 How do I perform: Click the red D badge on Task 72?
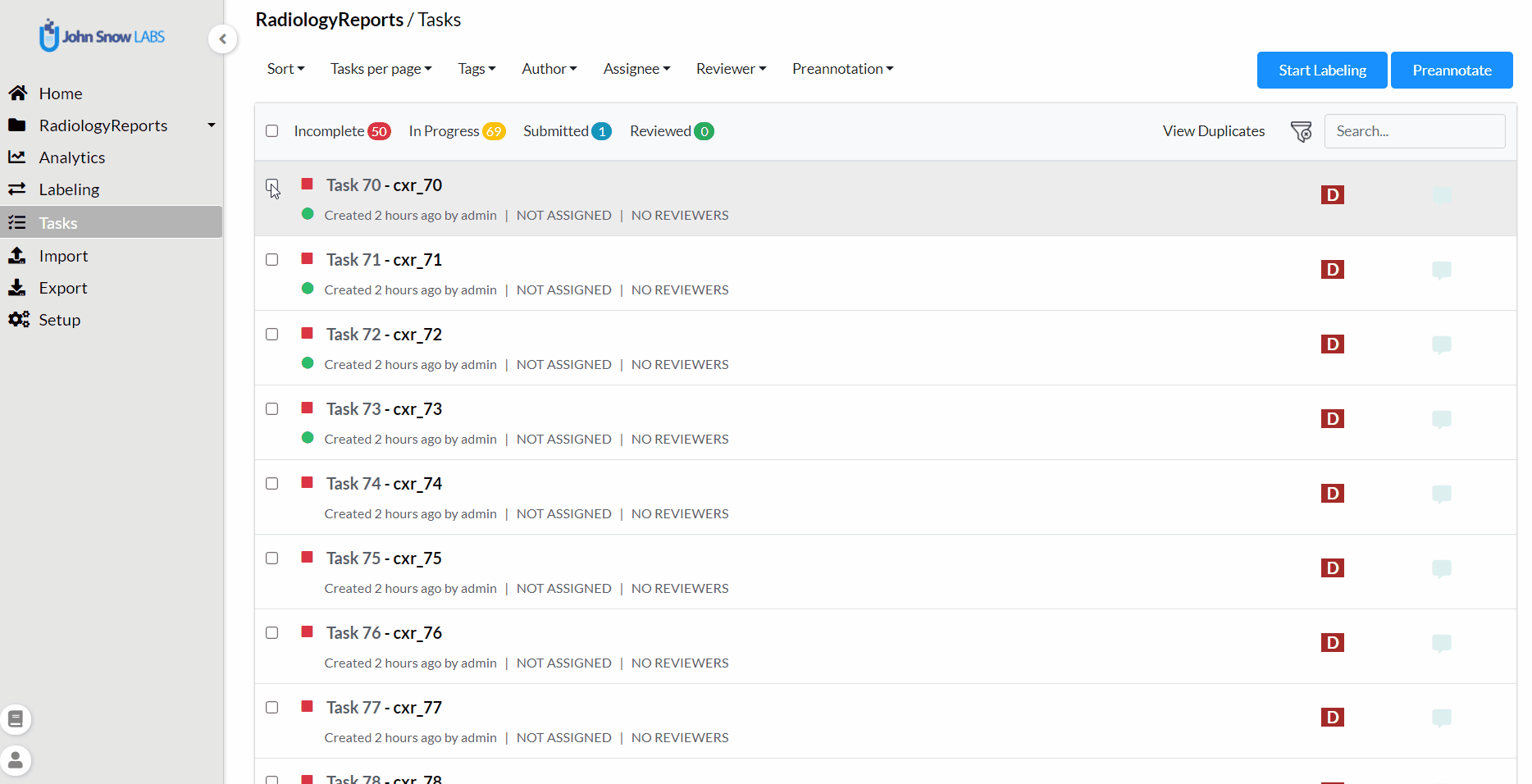[x=1332, y=344]
